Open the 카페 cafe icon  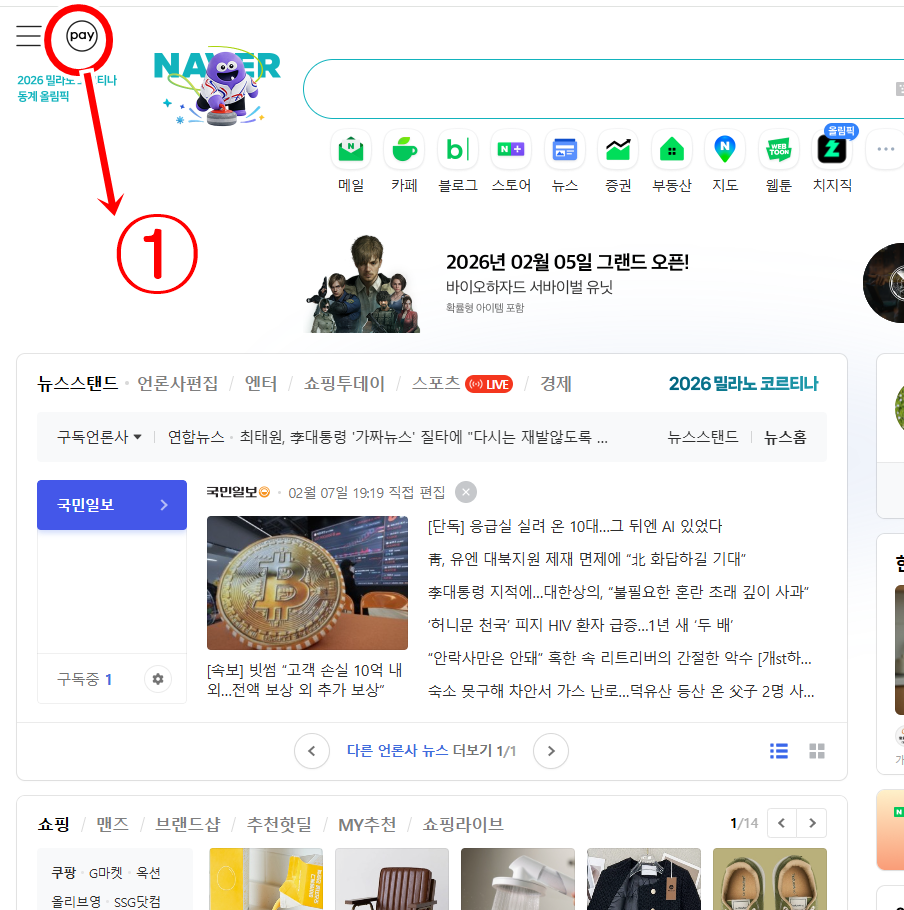(x=404, y=150)
